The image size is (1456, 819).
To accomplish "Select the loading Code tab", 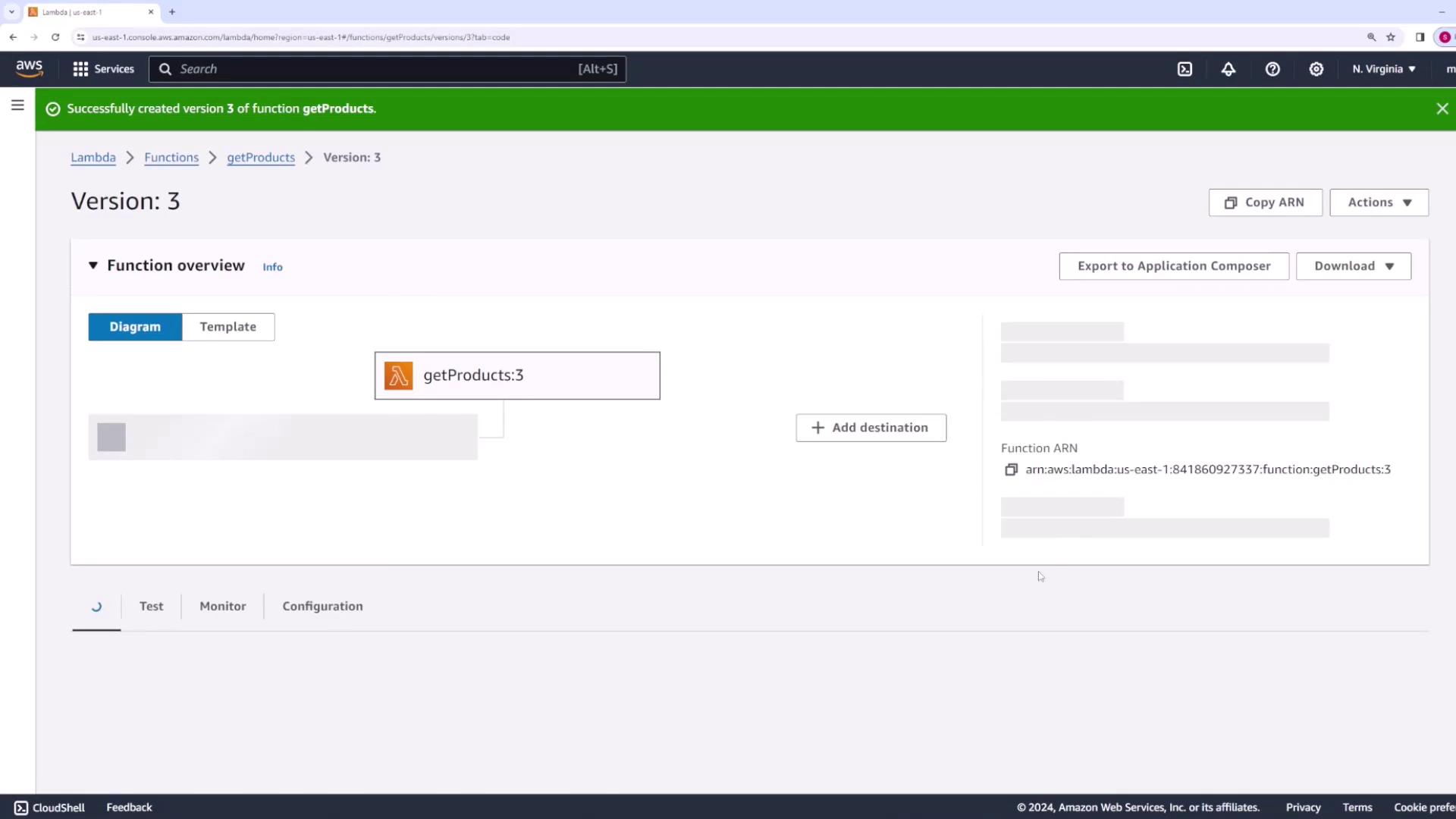I will pyautogui.click(x=96, y=607).
